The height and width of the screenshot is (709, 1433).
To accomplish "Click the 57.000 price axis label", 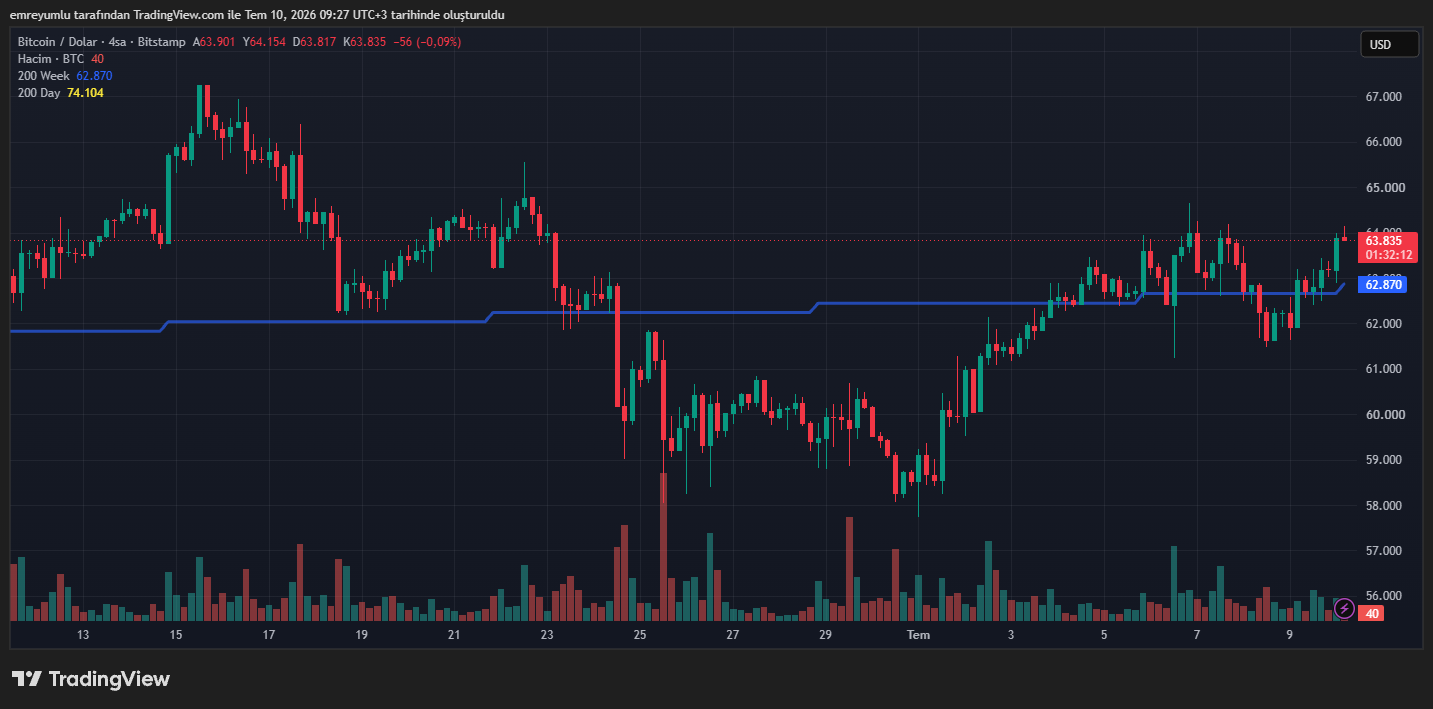I will click(1385, 551).
